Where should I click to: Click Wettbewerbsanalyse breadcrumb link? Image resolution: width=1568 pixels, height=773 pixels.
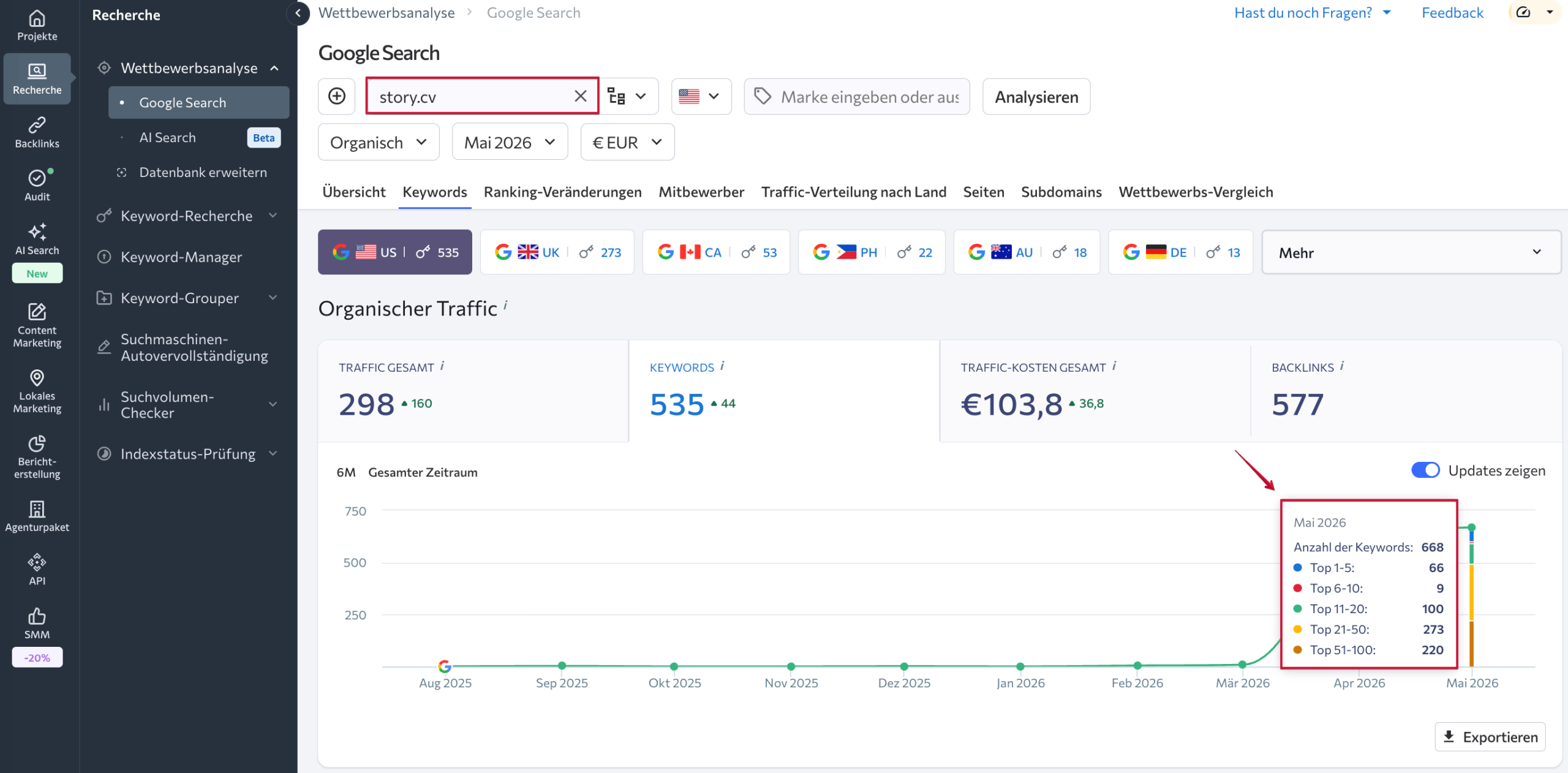coord(386,13)
